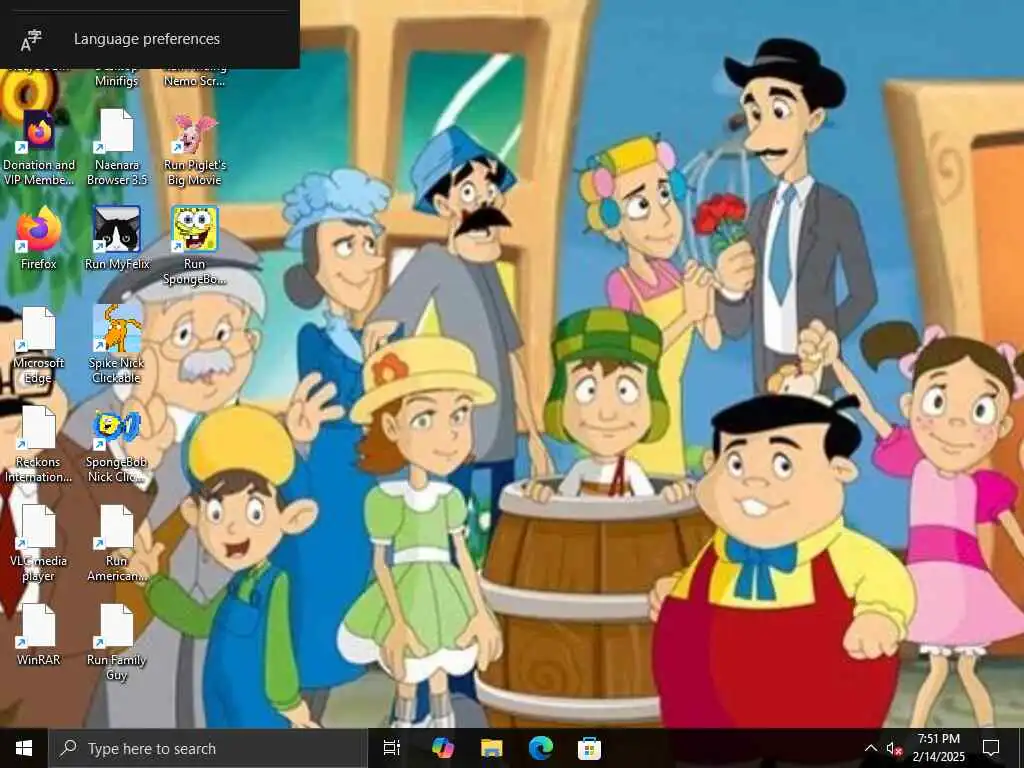Open Task View on the taskbar
This screenshot has height=768, width=1024.
392,748
